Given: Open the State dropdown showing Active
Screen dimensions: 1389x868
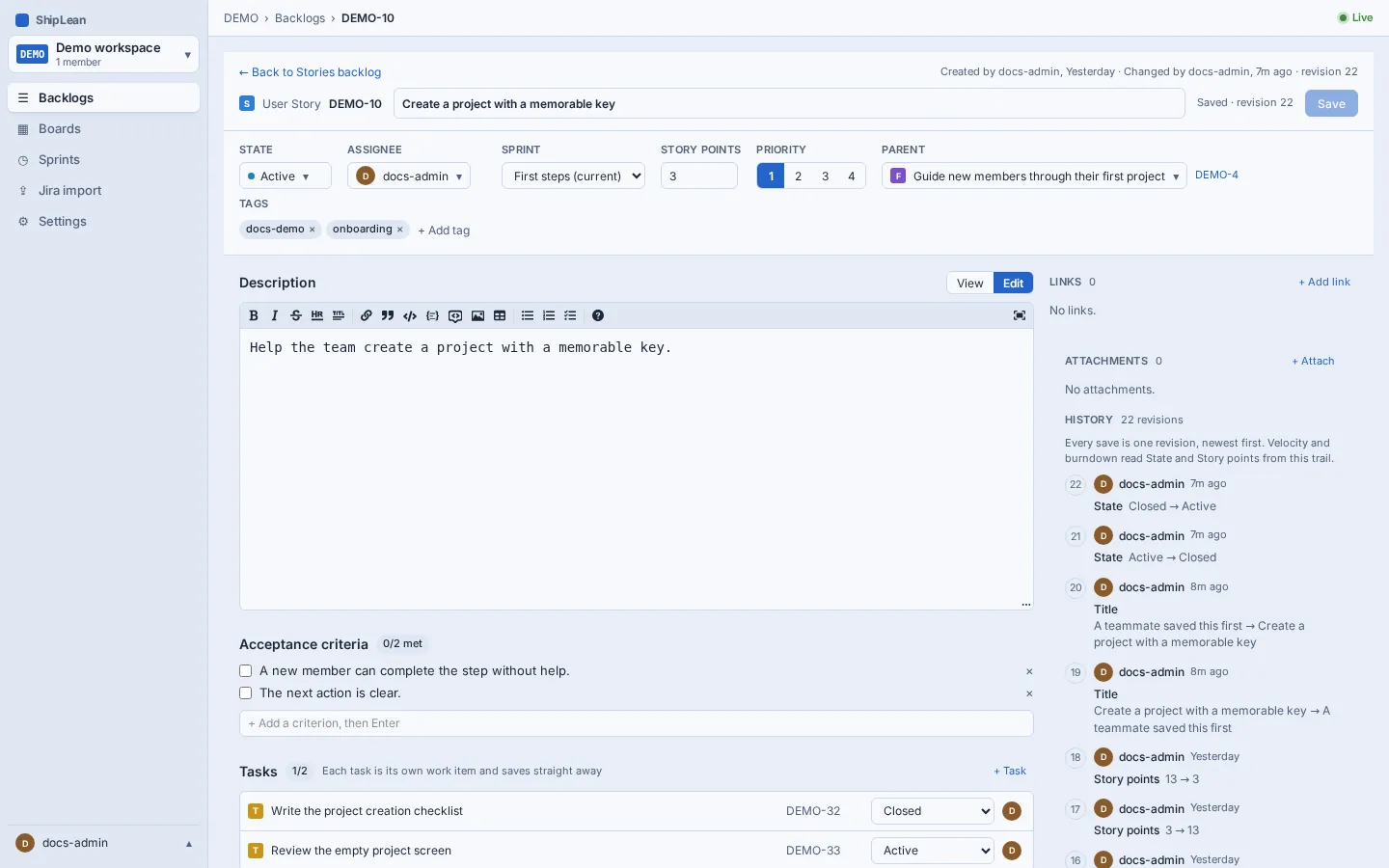Looking at the screenshot, I should click(286, 176).
